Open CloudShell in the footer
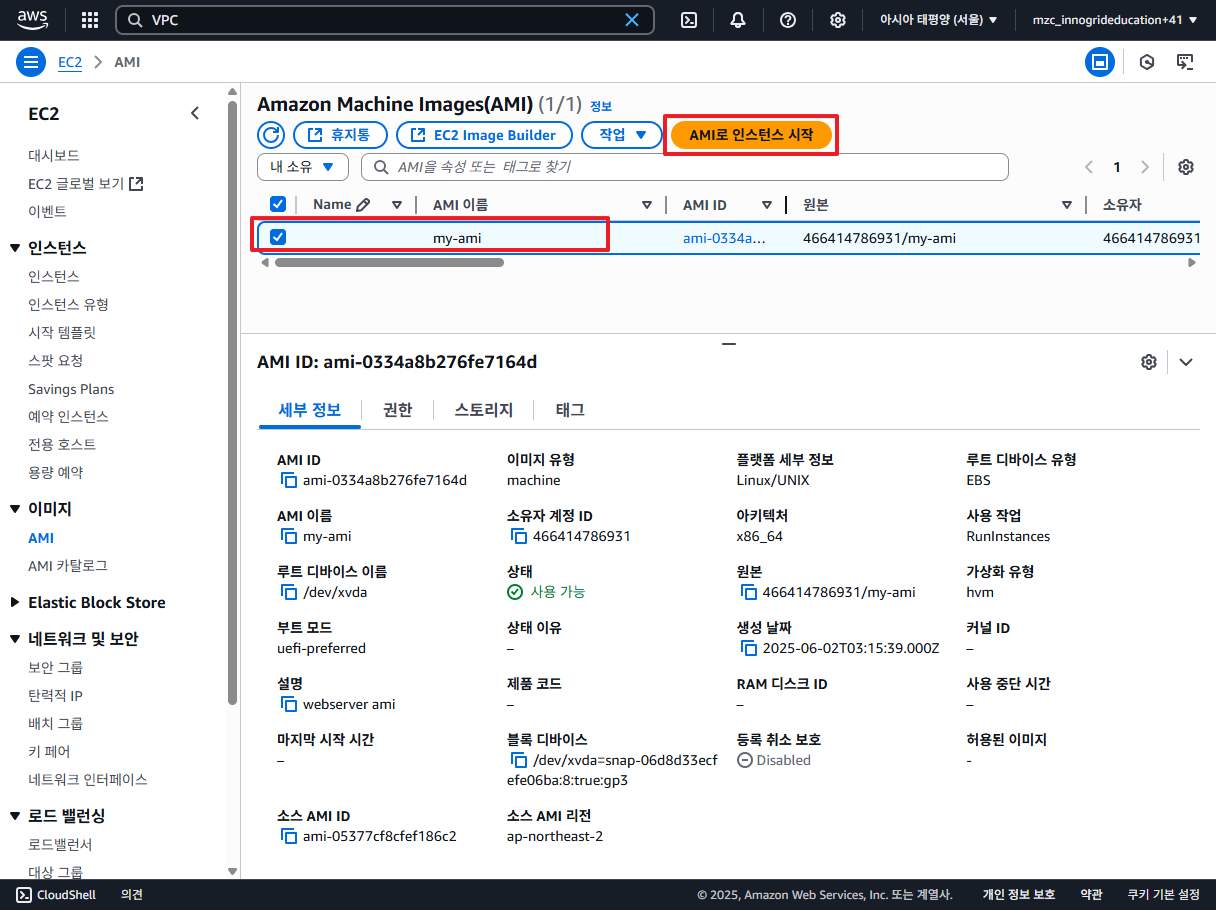The width and height of the screenshot is (1216, 910). pyautogui.click(x=57, y=895)
